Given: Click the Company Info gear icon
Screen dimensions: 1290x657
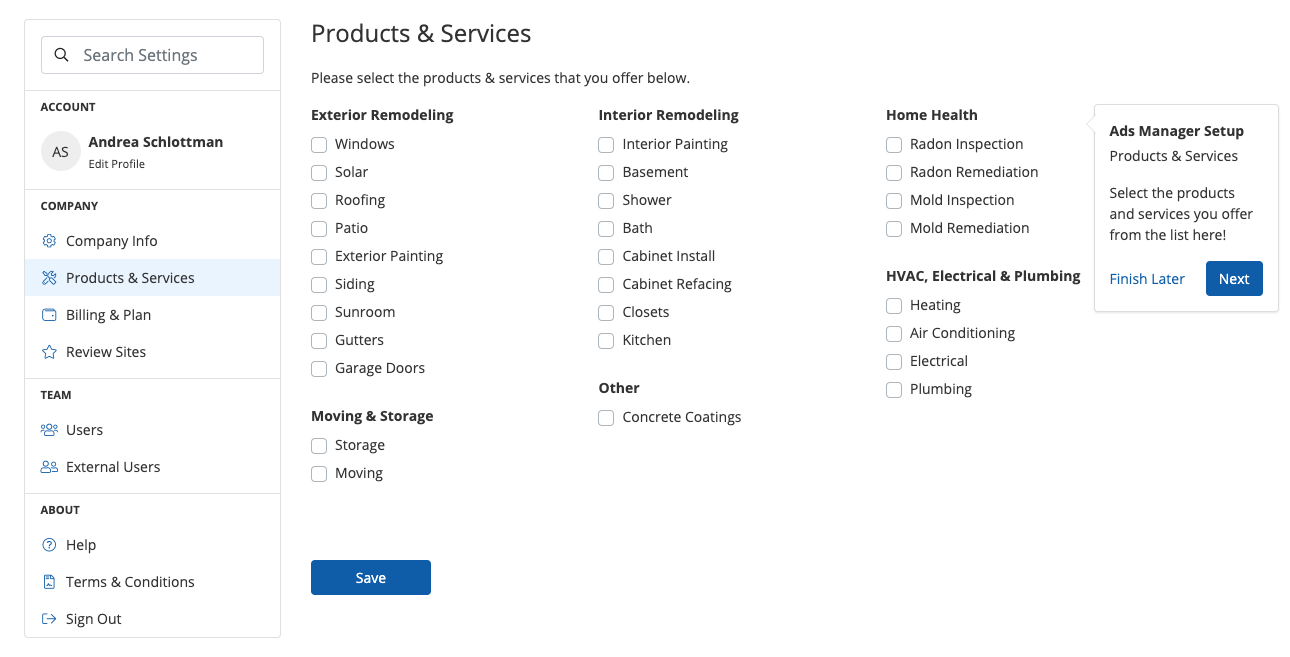Looking at the screenshot, I should pyautogui.click(x=49, y=241).
